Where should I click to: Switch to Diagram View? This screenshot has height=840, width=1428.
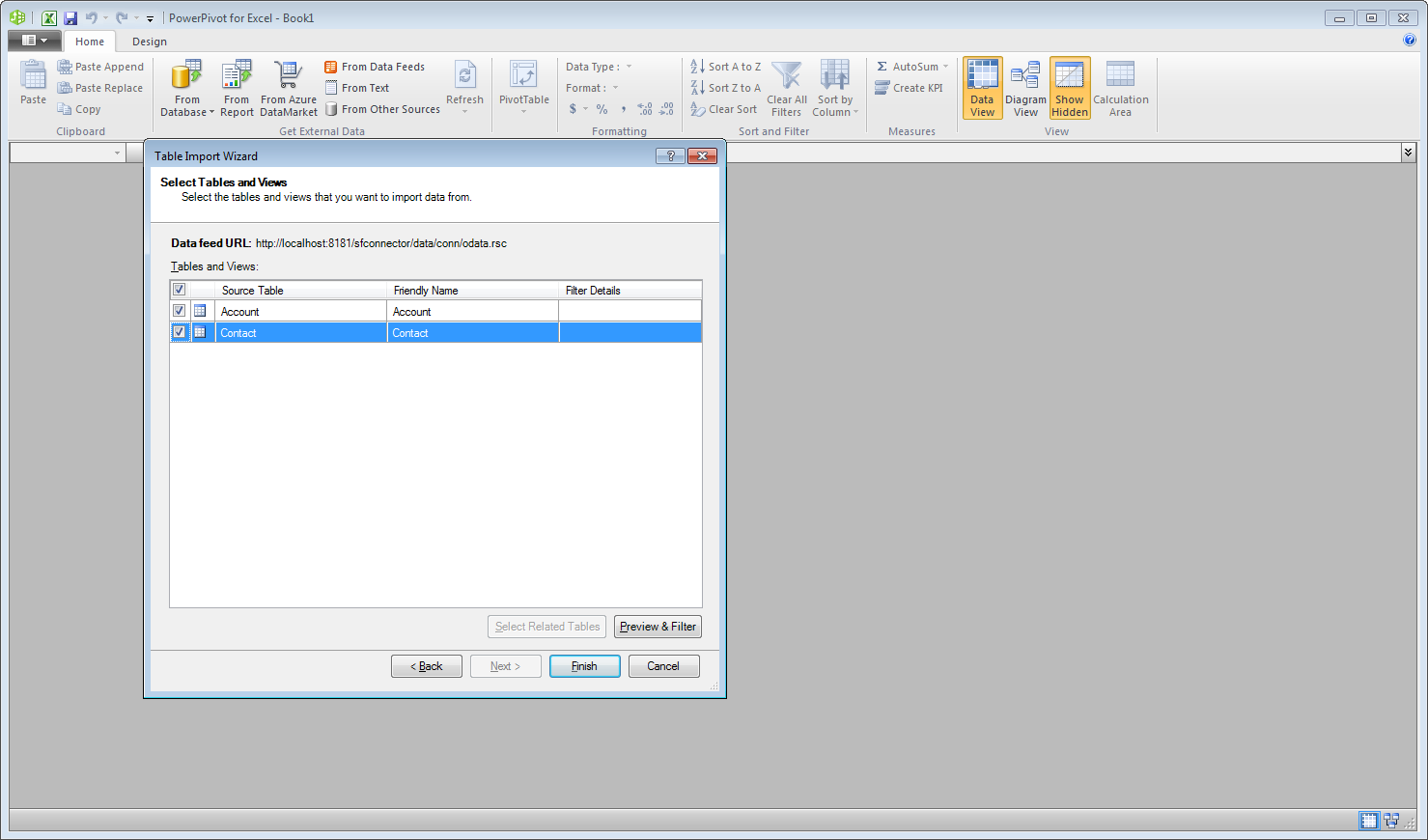click(1025, 87)
